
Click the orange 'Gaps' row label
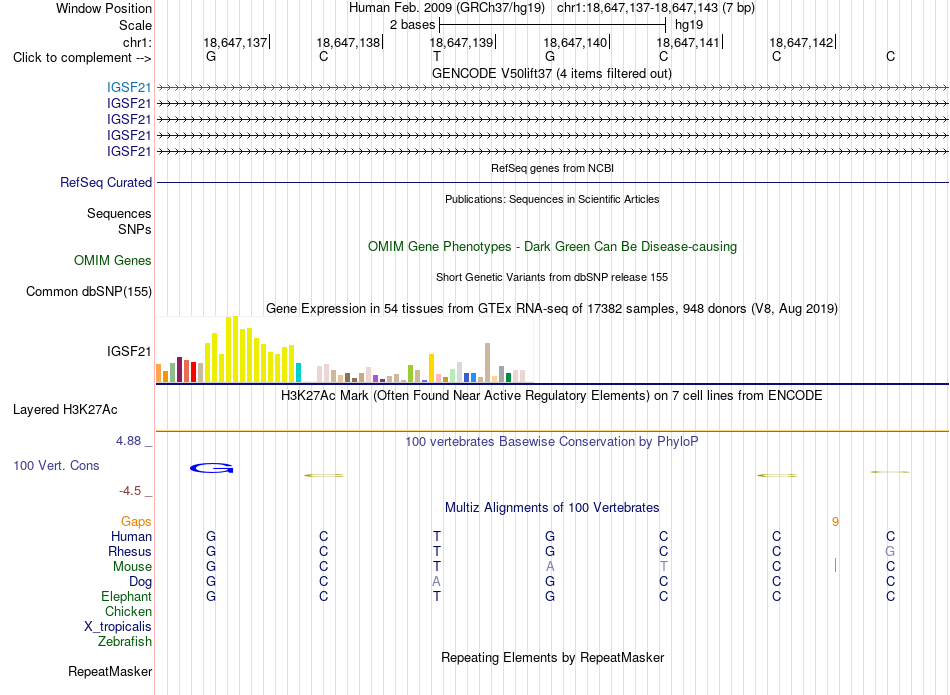(x=136, y=522)
